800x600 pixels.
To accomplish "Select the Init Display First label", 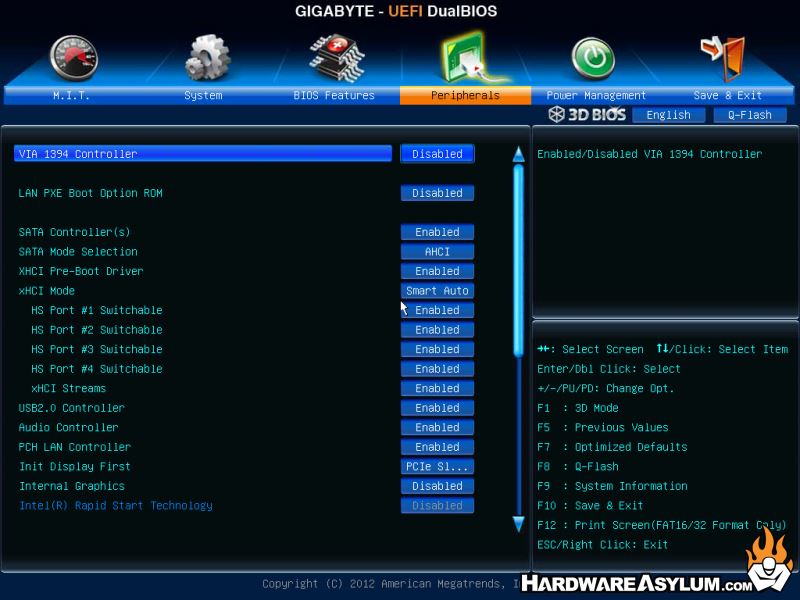I will (74, 466).
